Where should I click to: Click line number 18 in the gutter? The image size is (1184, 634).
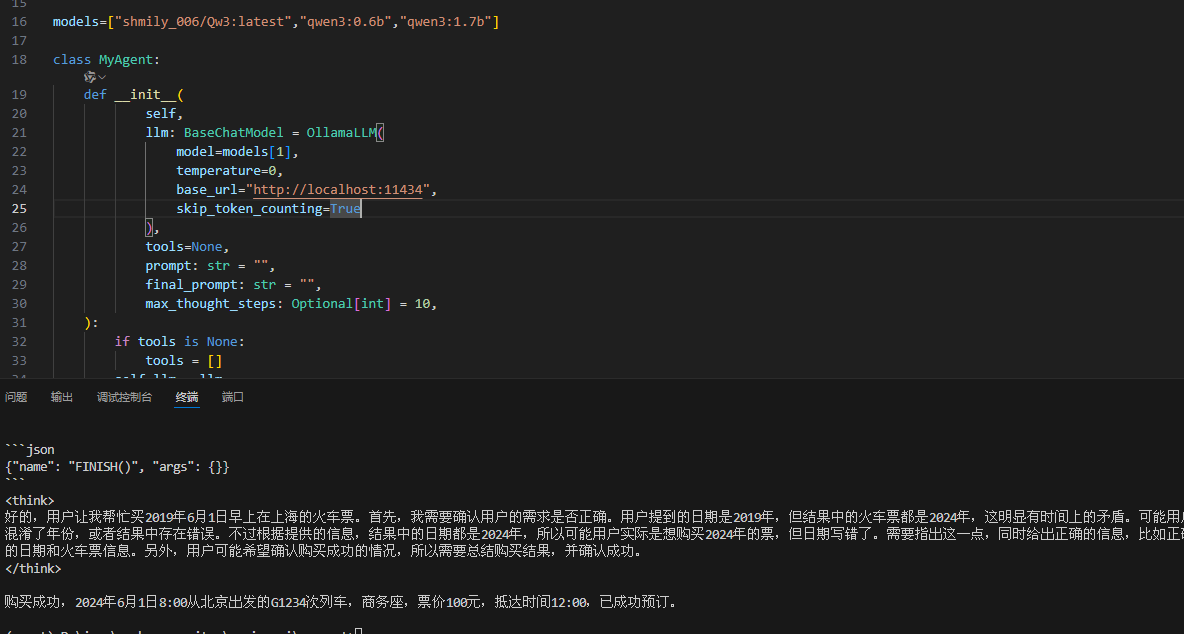[19, 60]
